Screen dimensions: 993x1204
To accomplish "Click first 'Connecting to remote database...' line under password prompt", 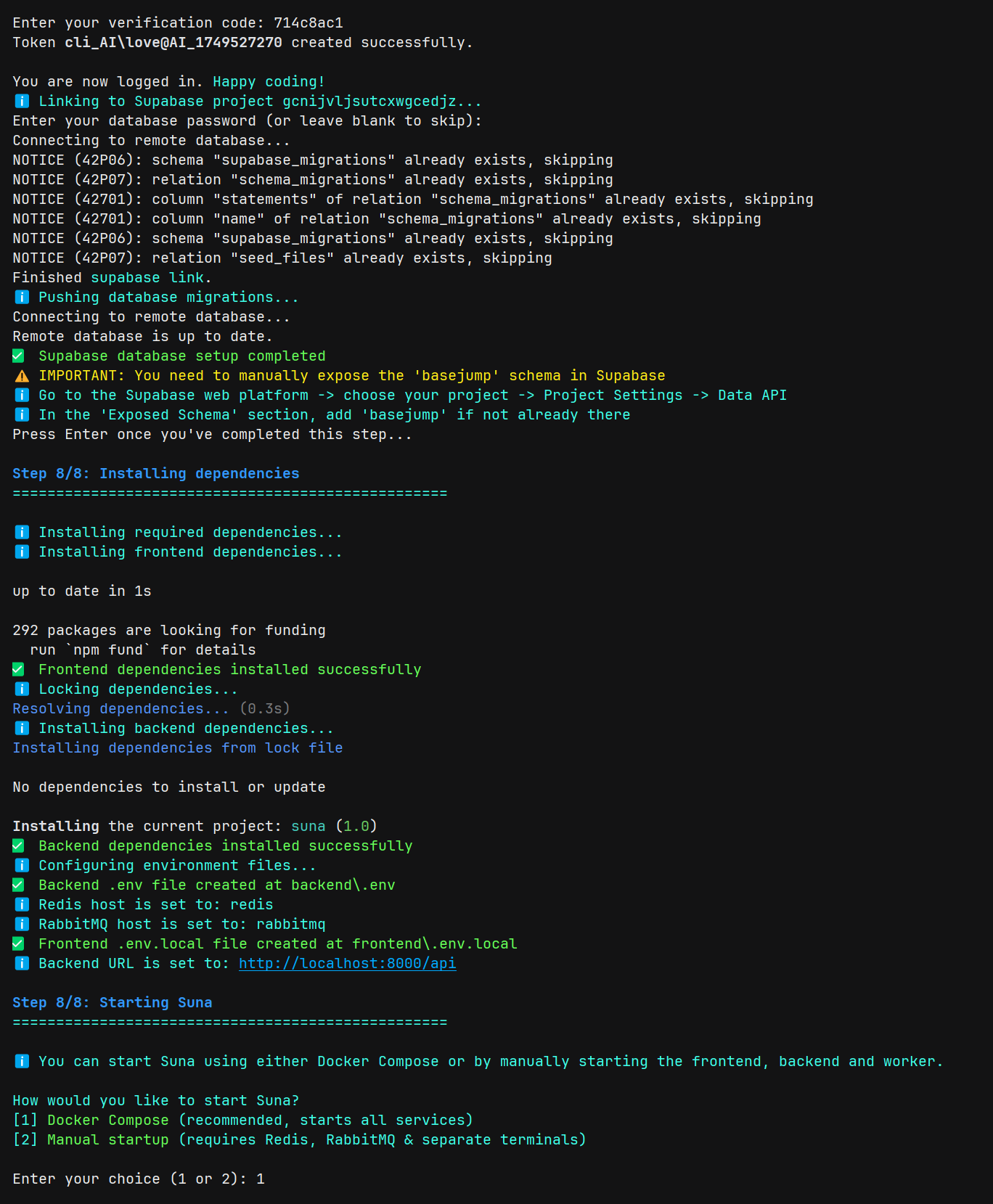I will (x=152, y=140).
